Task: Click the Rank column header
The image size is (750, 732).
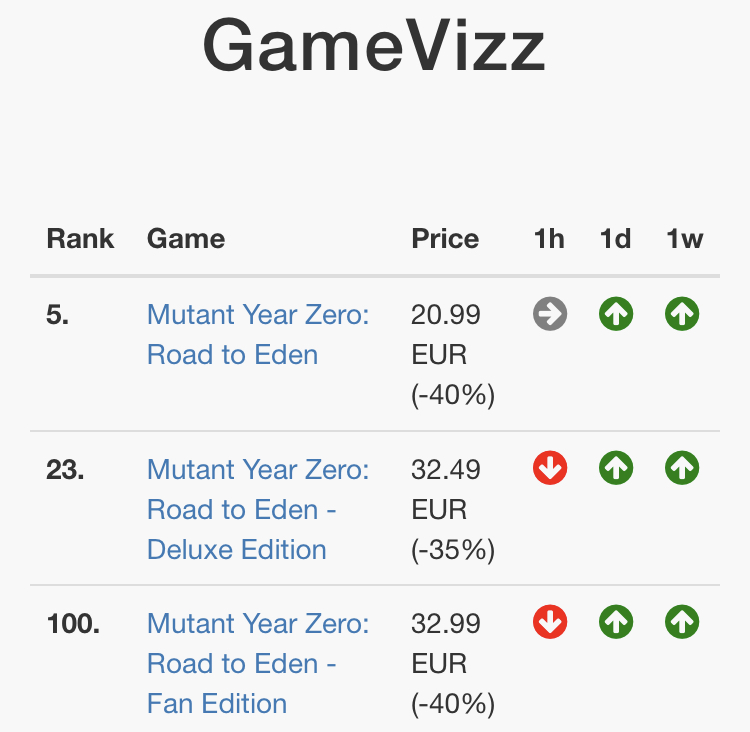Action: tap(80, 238)
